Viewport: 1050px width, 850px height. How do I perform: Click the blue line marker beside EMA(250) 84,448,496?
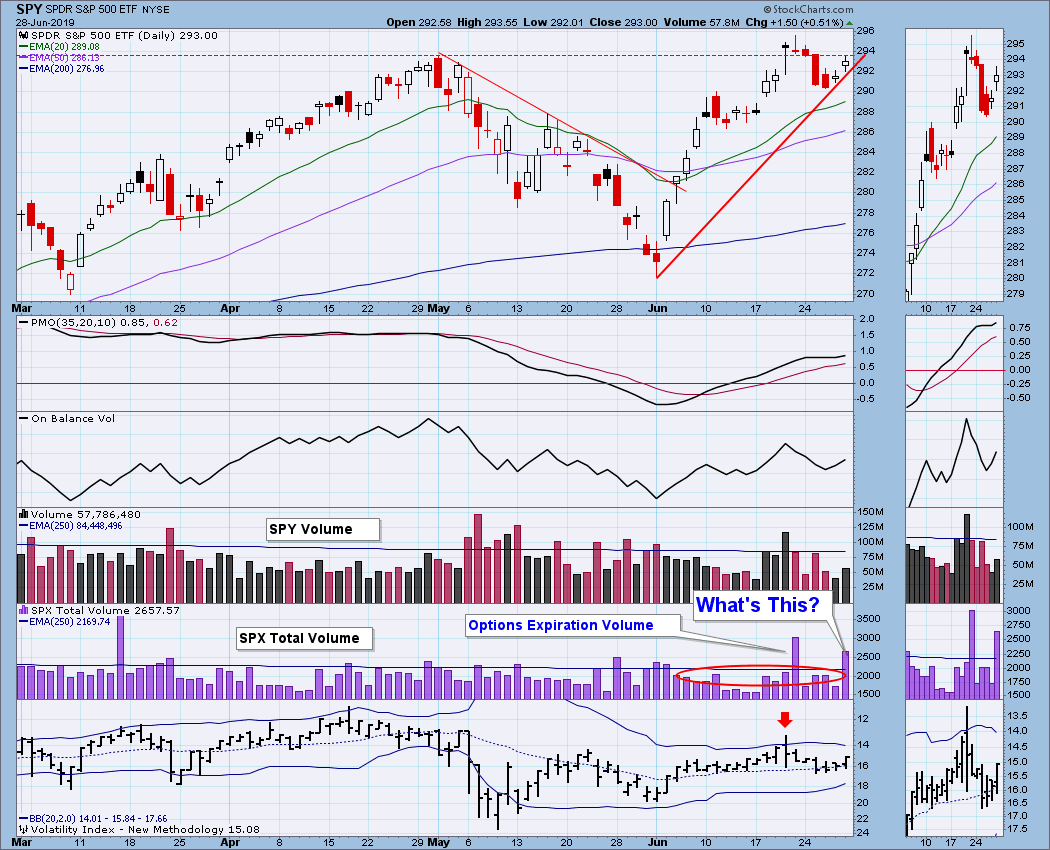tap(24, 526)
